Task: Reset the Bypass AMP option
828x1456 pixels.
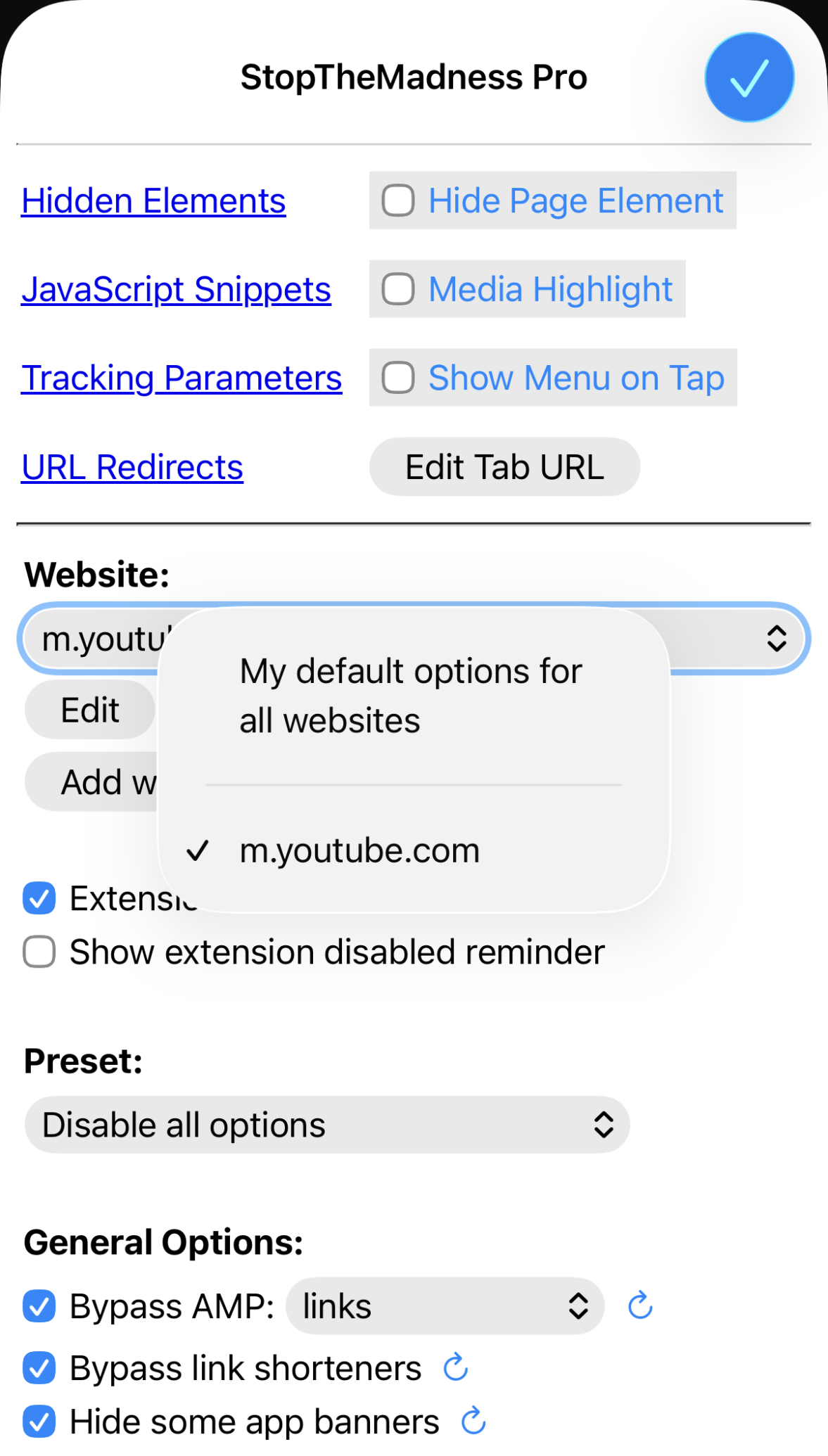Action: point(640,1306)
